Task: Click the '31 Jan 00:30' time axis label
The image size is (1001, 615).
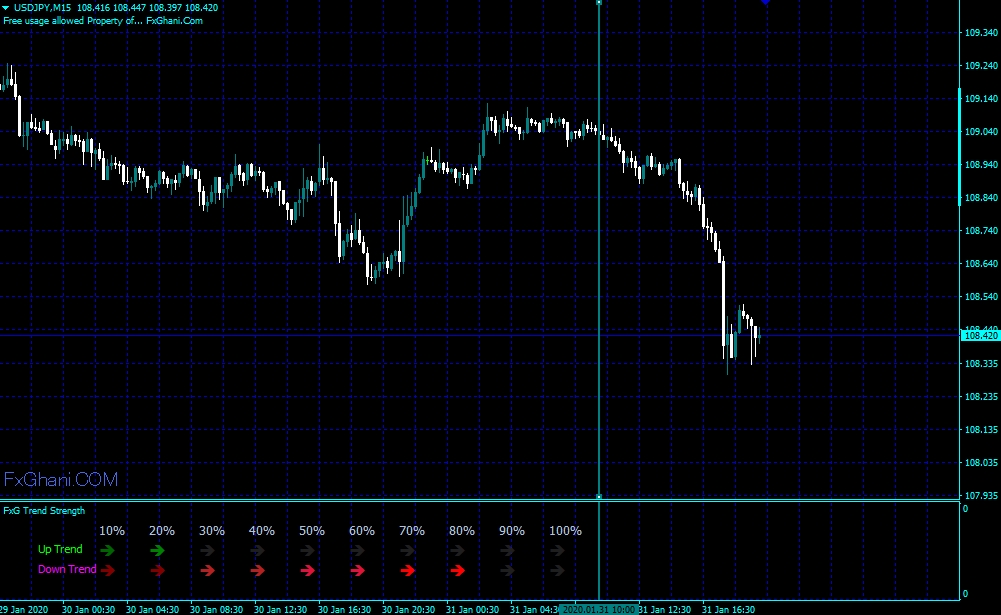Action: [x=472, y=609]
